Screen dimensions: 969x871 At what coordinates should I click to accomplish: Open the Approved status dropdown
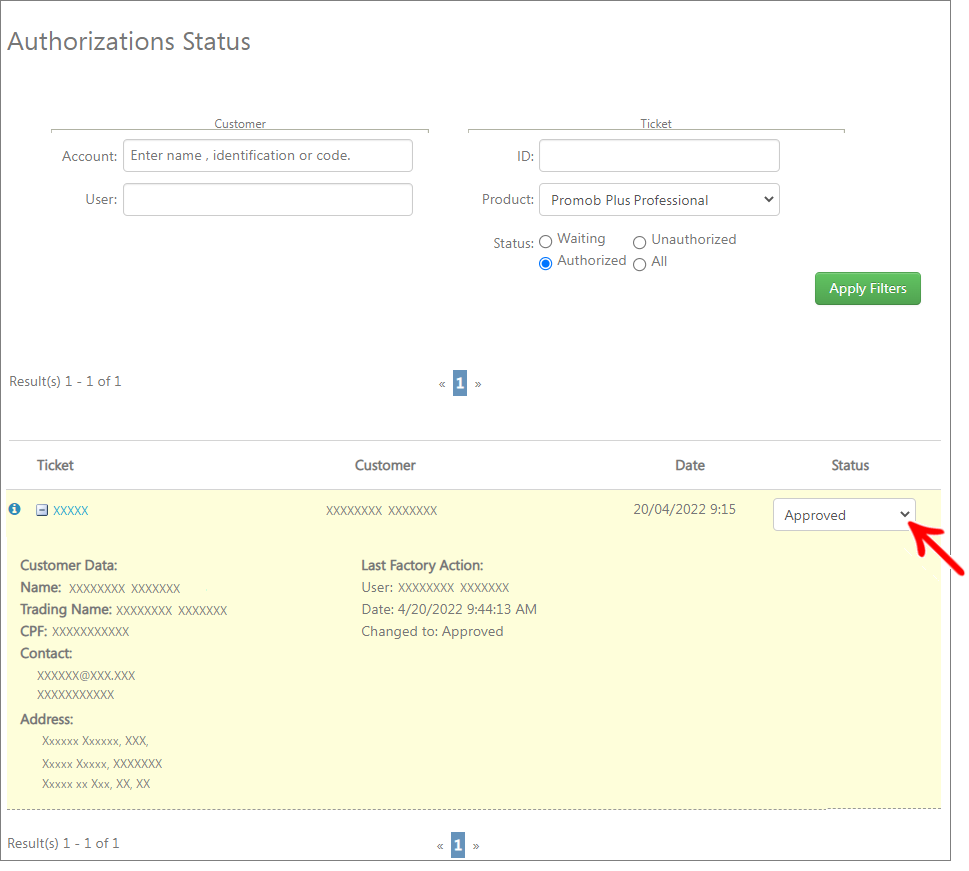[844, 515]
